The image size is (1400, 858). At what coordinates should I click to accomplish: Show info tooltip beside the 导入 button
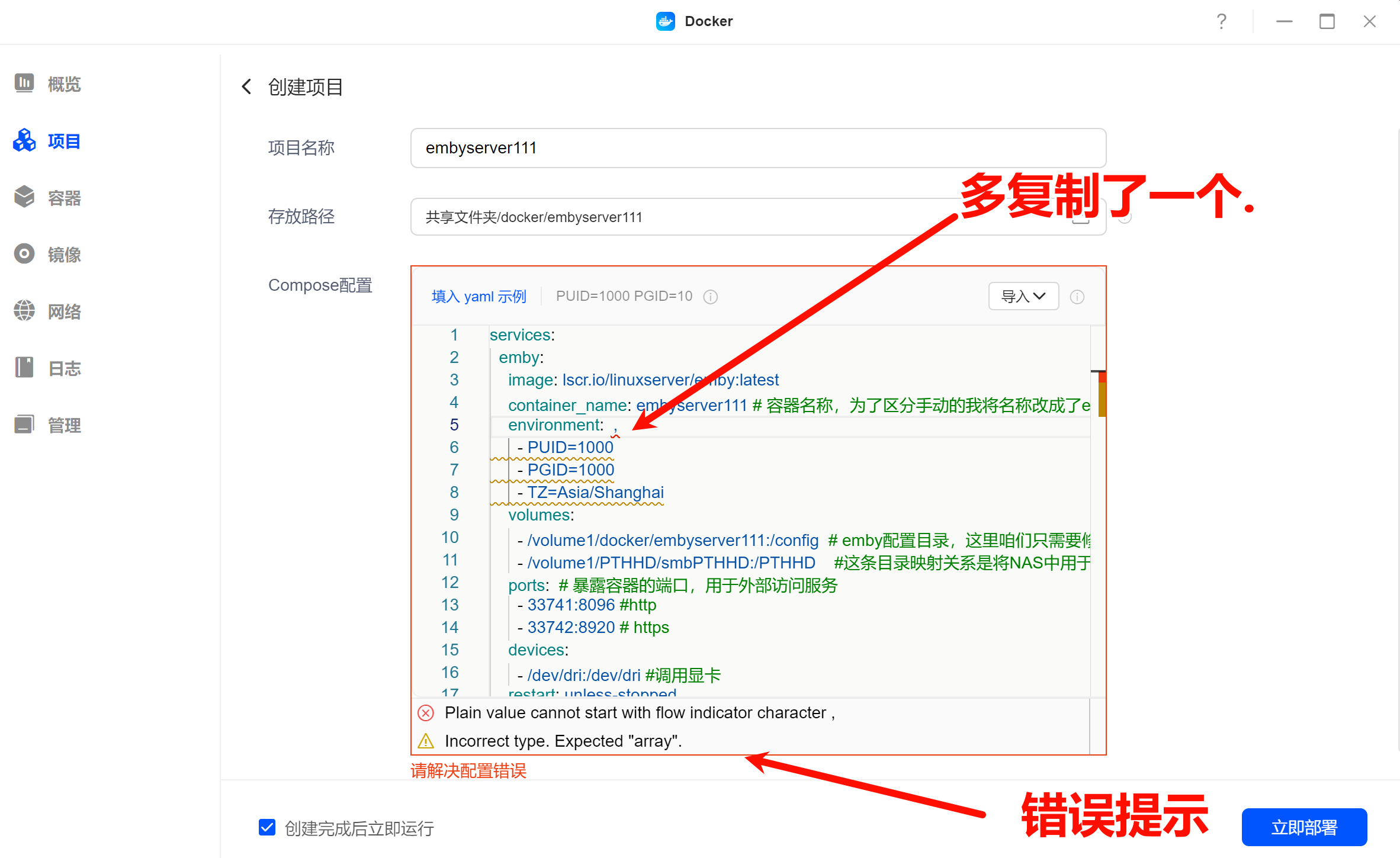[x=1077, y=297]
